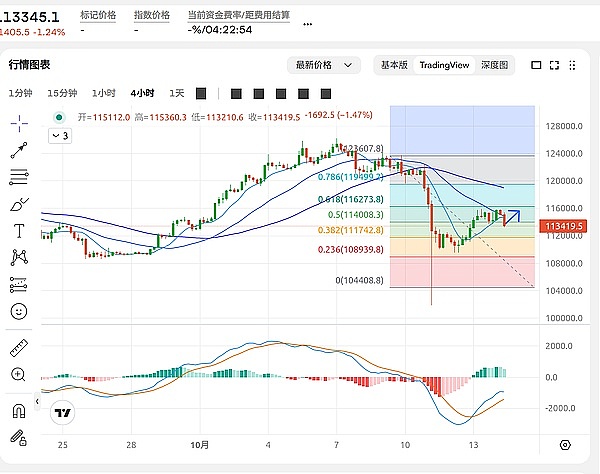Image resolution: width=600 pixels, height=474 pixels.
Task: Select the text annotation tool
Action: click(x=19, y=231)
